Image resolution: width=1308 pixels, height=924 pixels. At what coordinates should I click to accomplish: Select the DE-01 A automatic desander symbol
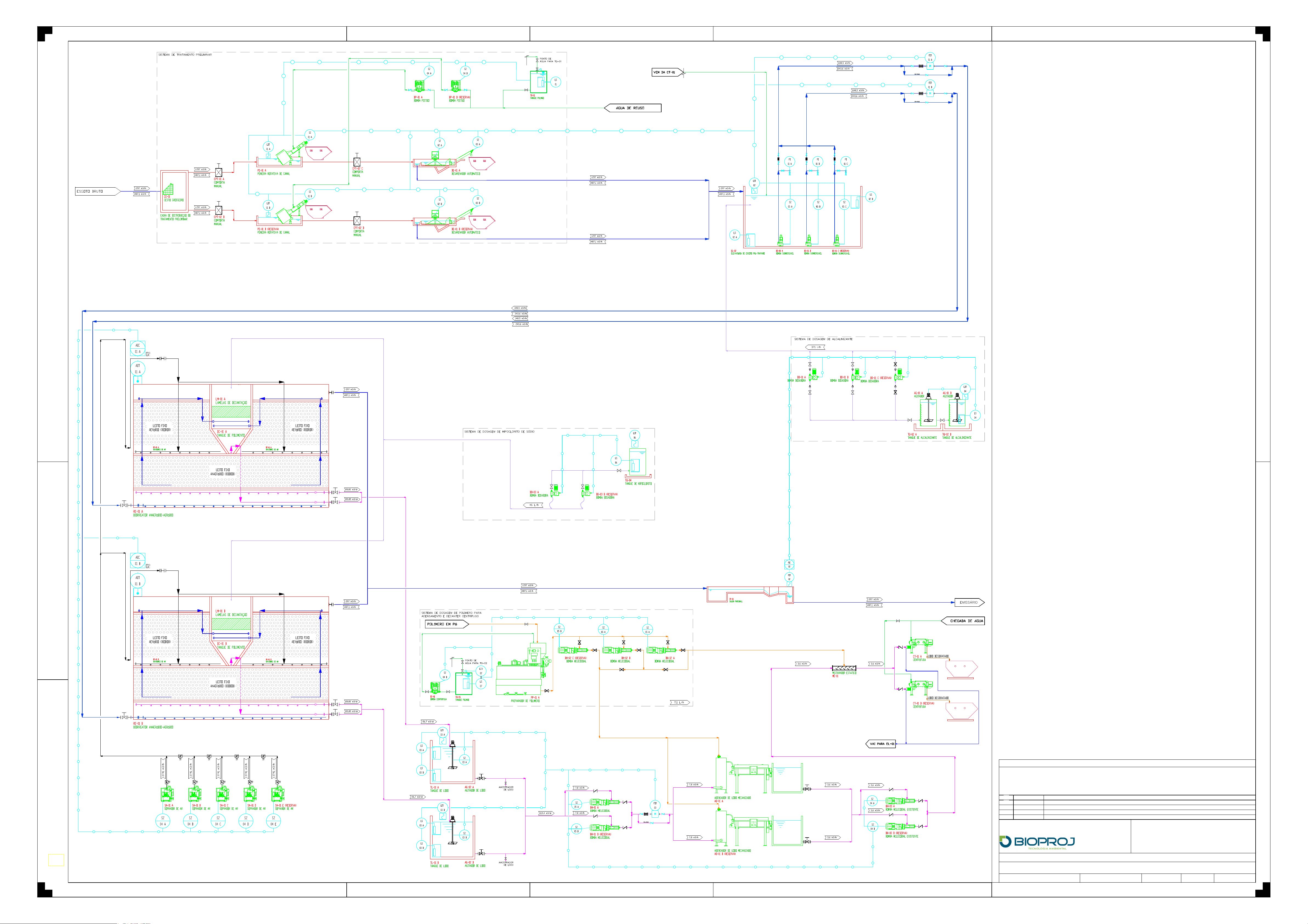436,162
